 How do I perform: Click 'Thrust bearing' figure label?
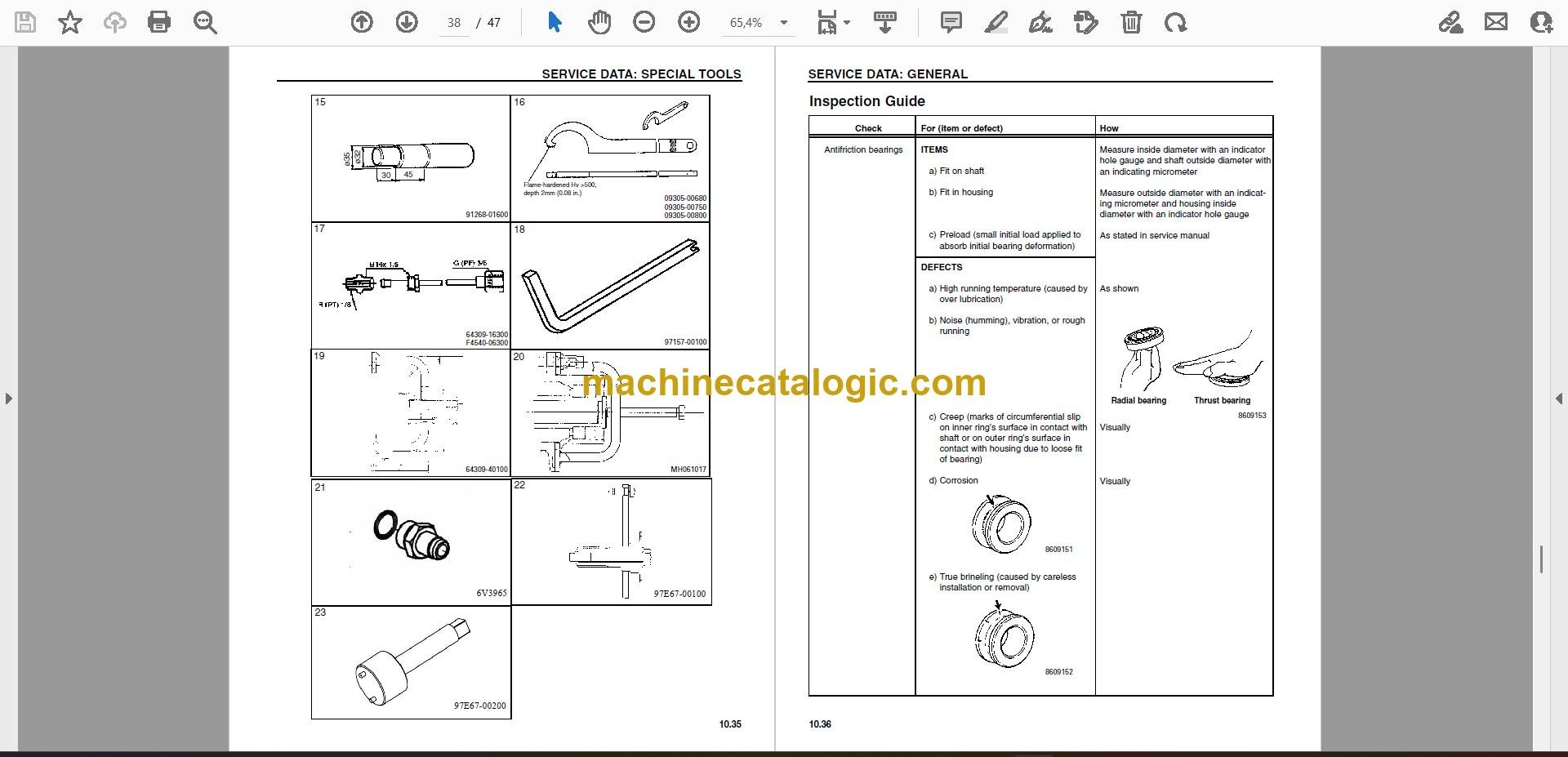click(x=1222, y=400)
